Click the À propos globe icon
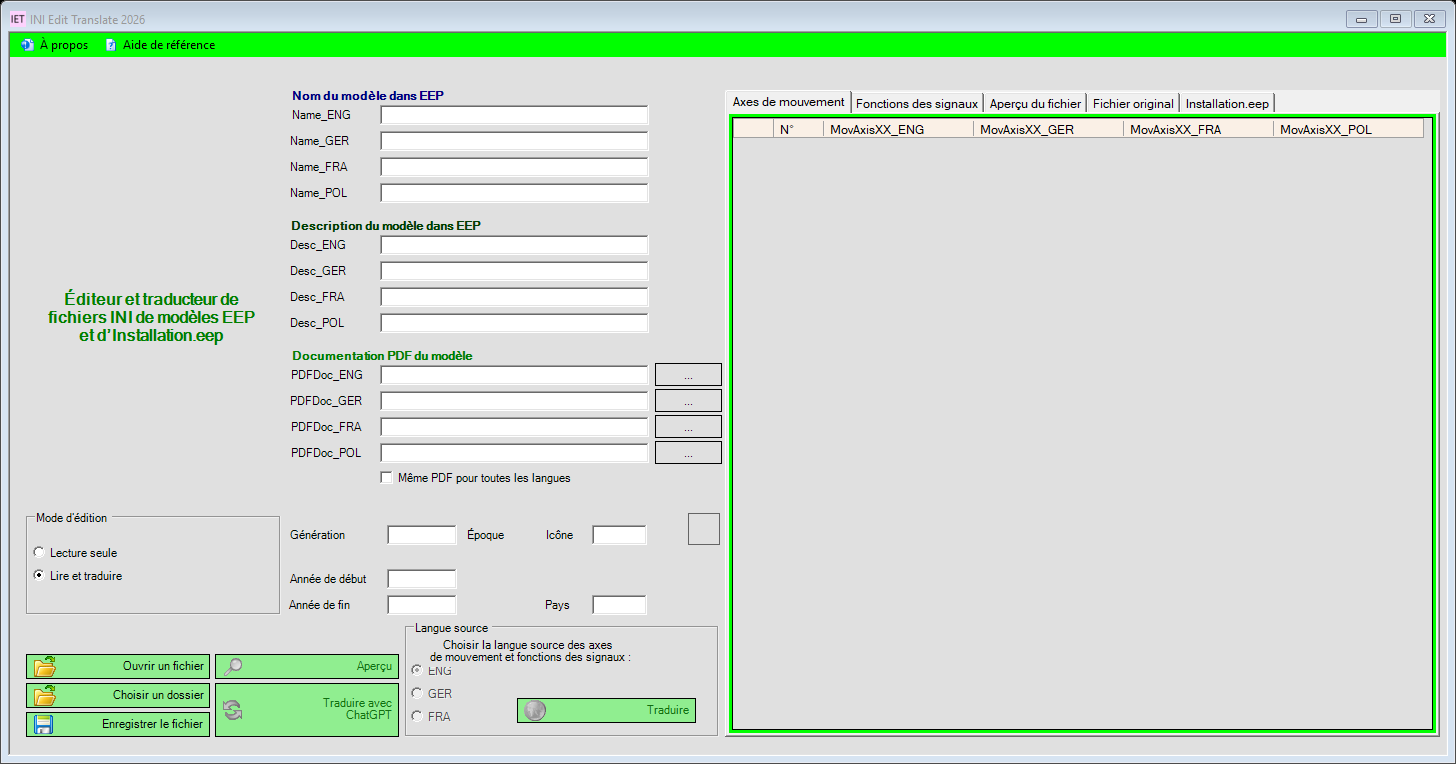The height and width of the screenshot is (764, 1456). 27,45
